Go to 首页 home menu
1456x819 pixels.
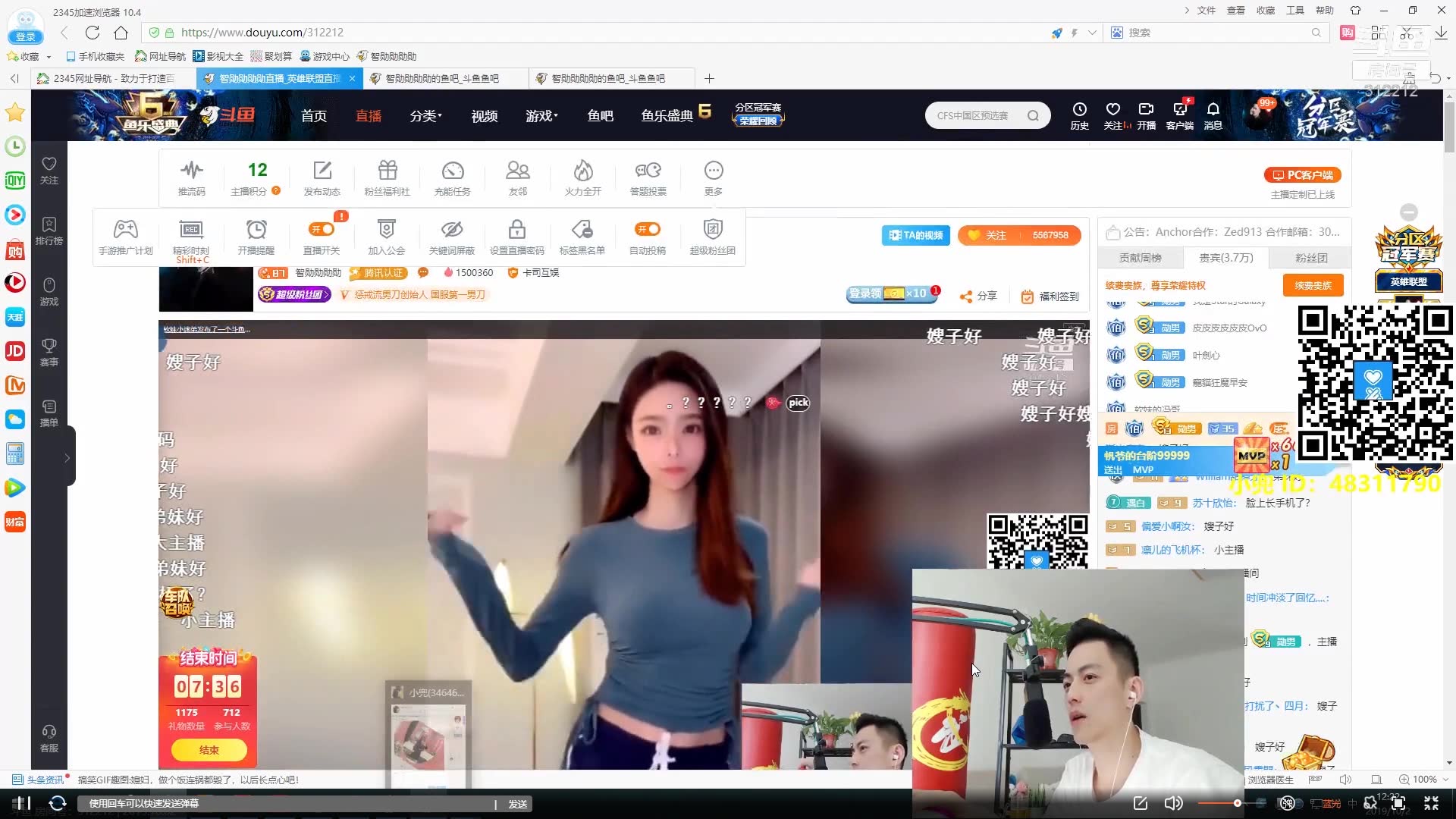[x=314, y=115]
